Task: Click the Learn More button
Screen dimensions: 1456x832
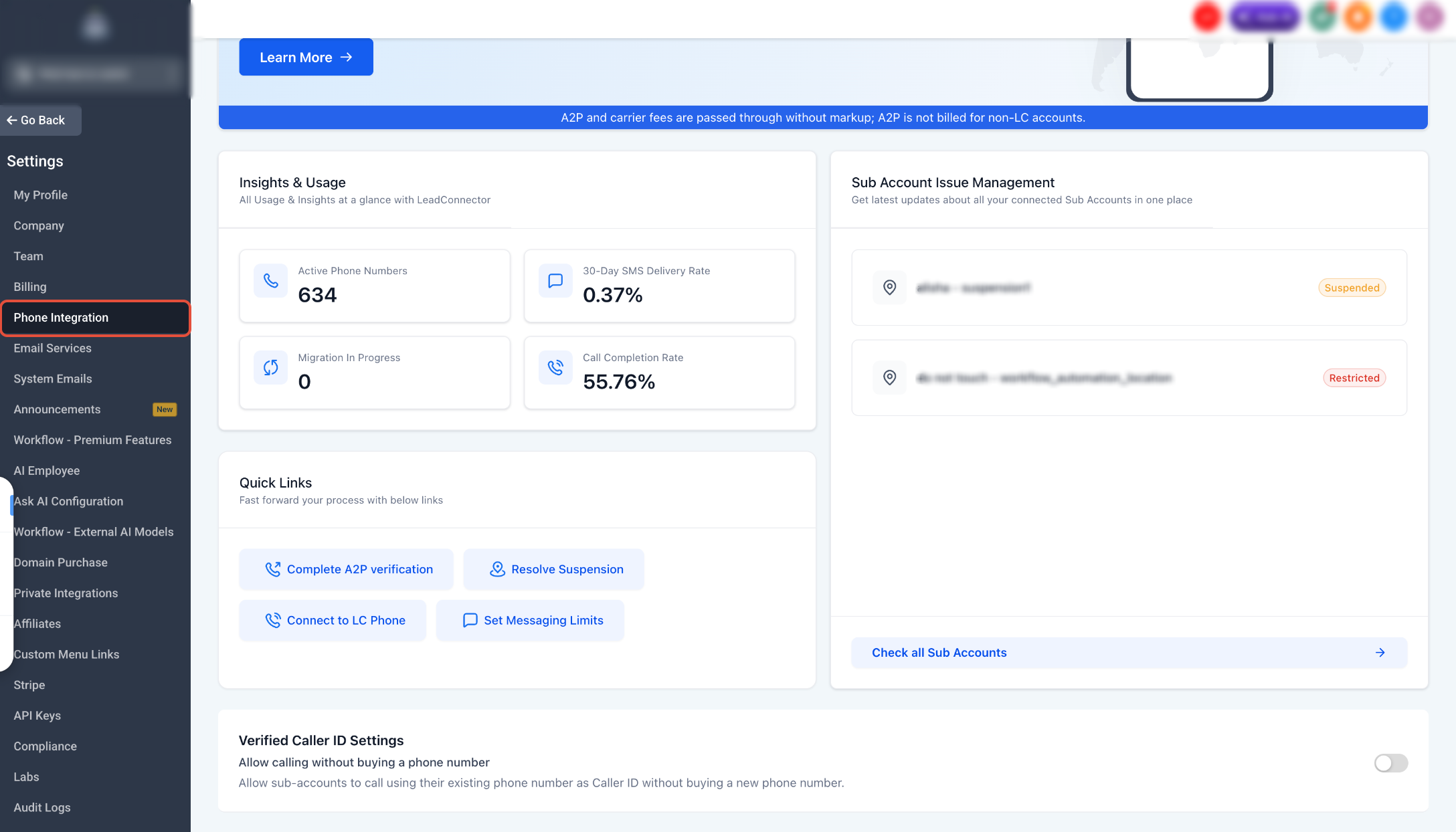Action: 306,58
